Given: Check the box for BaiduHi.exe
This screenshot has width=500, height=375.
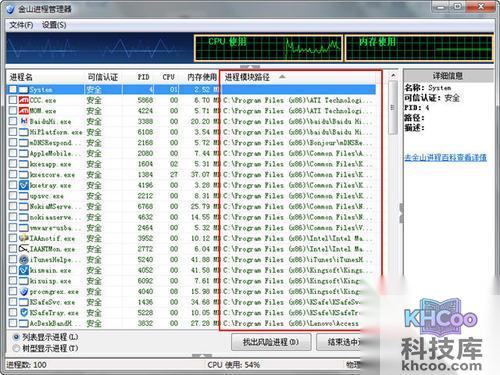Looking at the screenshot, I should pos(13,121).
